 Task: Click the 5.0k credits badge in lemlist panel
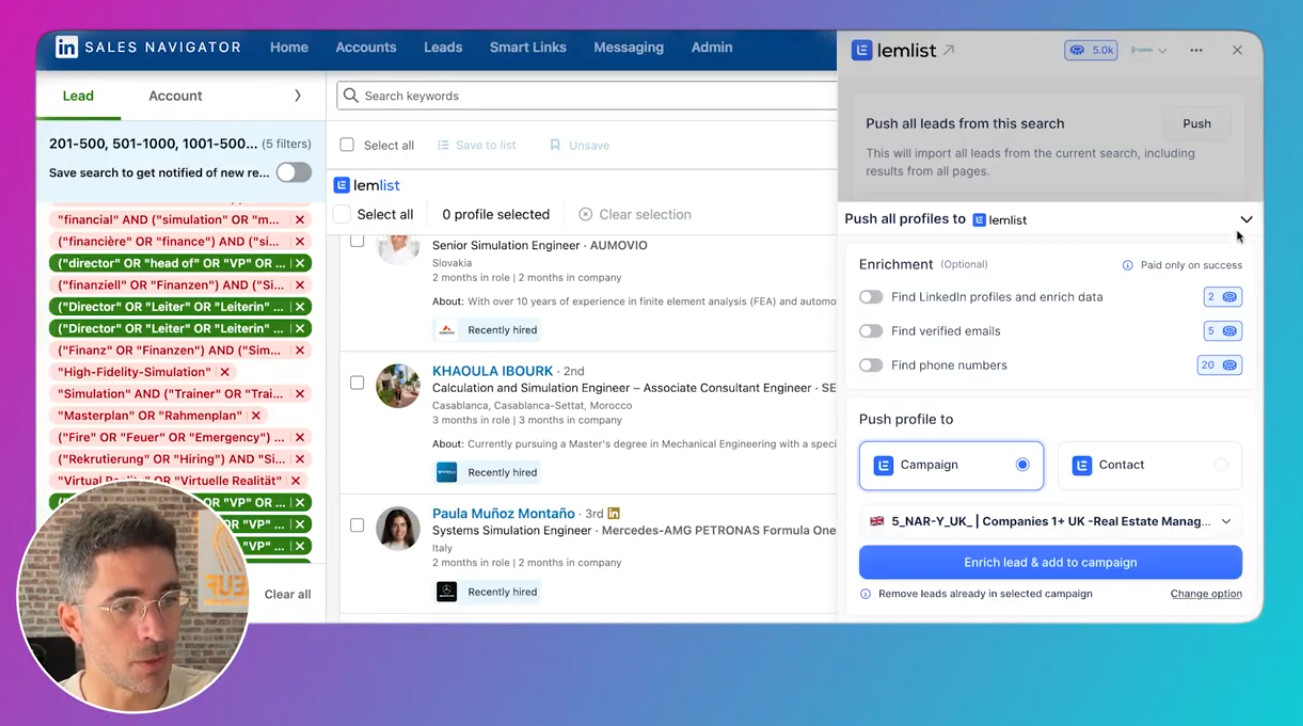[1090, 50]
